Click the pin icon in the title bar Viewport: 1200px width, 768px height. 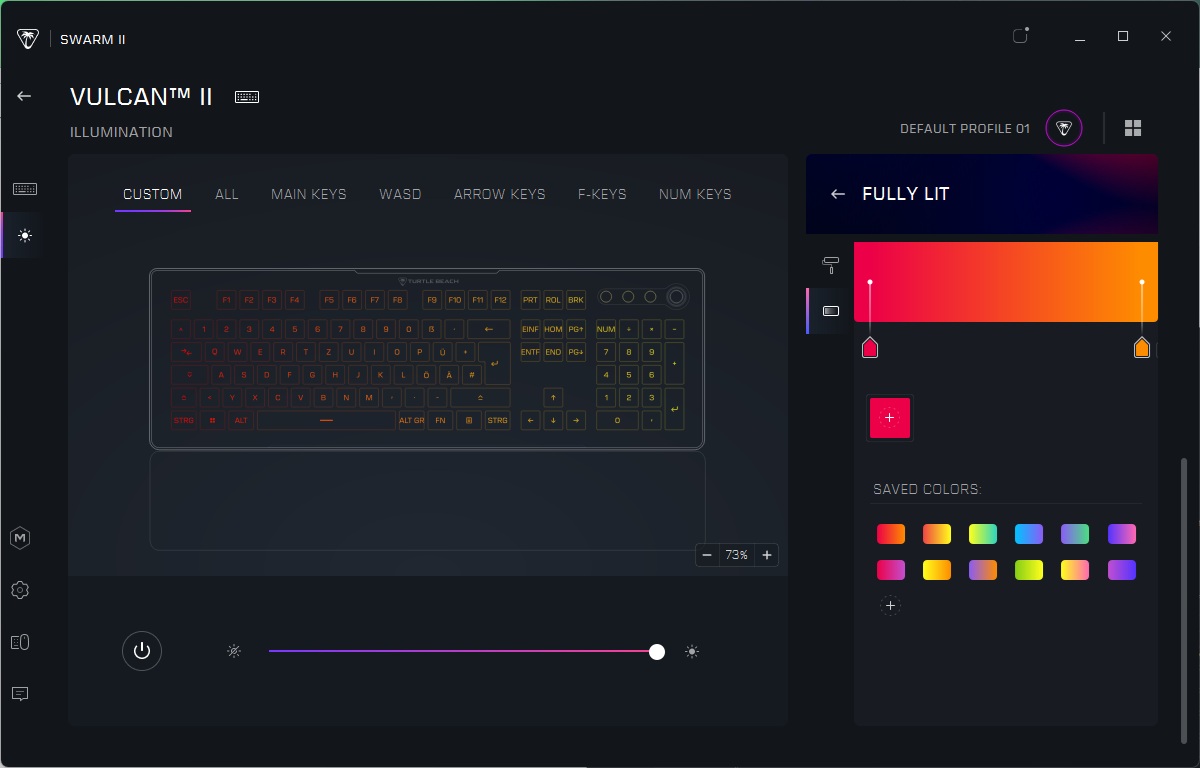[1020, 36]
